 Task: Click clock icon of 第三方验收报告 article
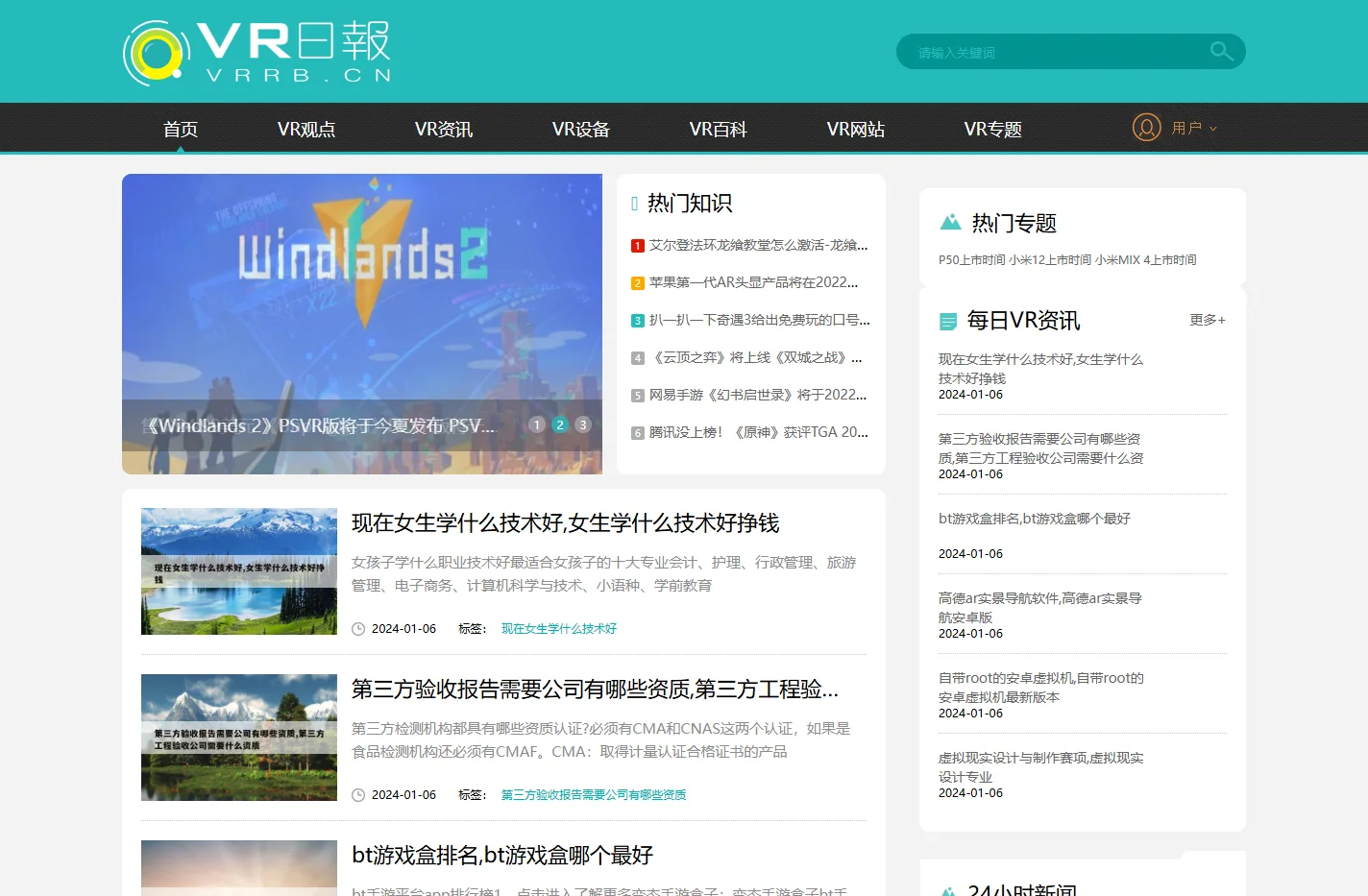point(358,795)
